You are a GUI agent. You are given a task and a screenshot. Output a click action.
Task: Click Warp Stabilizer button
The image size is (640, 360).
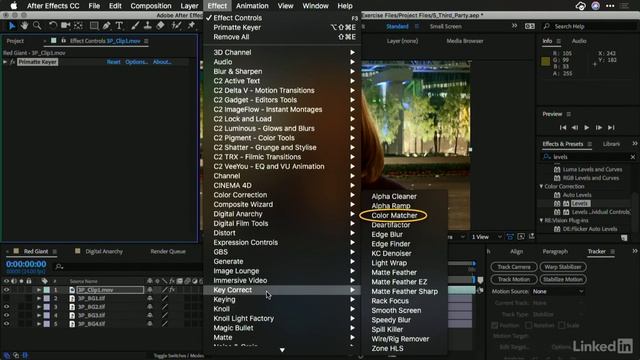click(x=563, y=267)
